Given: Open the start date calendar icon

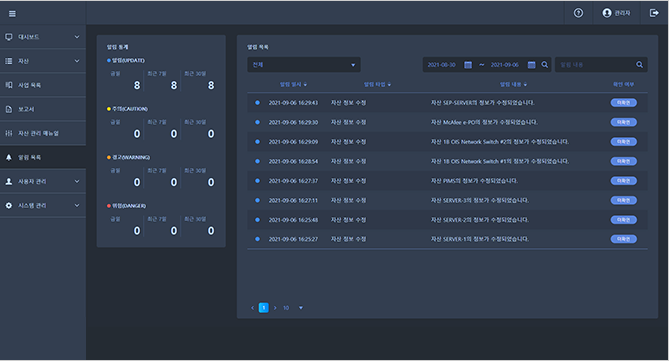Looking at the screenshot, I should click(x=468, y=65).
